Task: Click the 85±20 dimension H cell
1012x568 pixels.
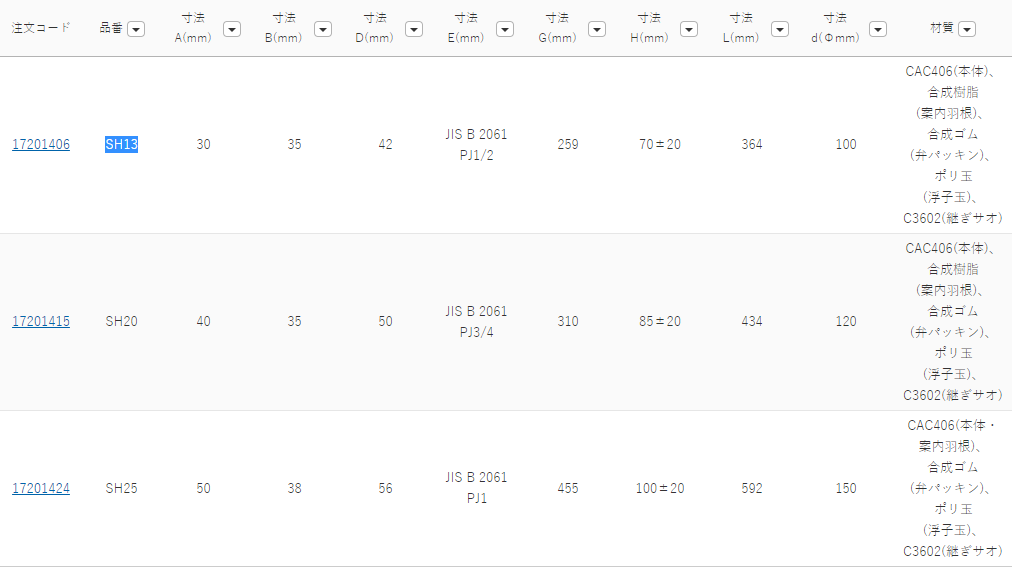Action: tap(660, 322)
